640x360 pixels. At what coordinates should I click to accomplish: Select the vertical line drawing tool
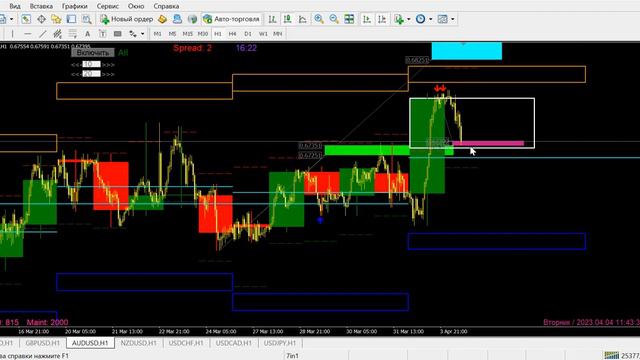[x=12, y=34]
